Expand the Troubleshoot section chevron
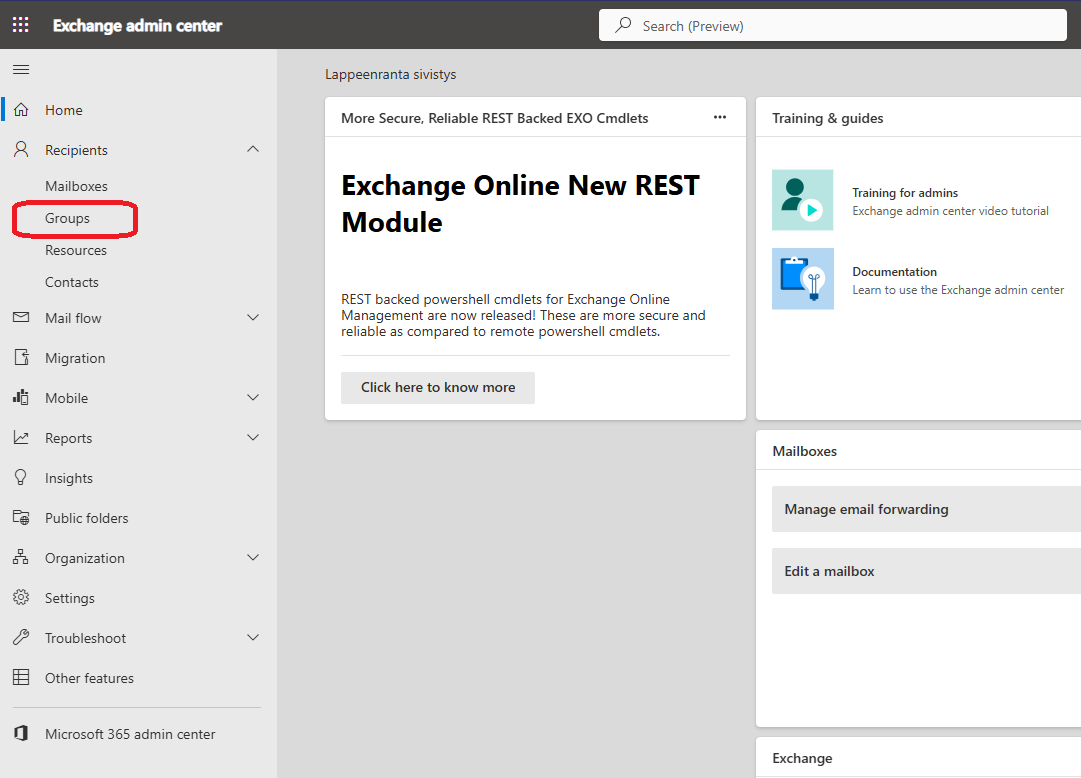The height and width of the screenshot is (778, 1081). (253, 638)
